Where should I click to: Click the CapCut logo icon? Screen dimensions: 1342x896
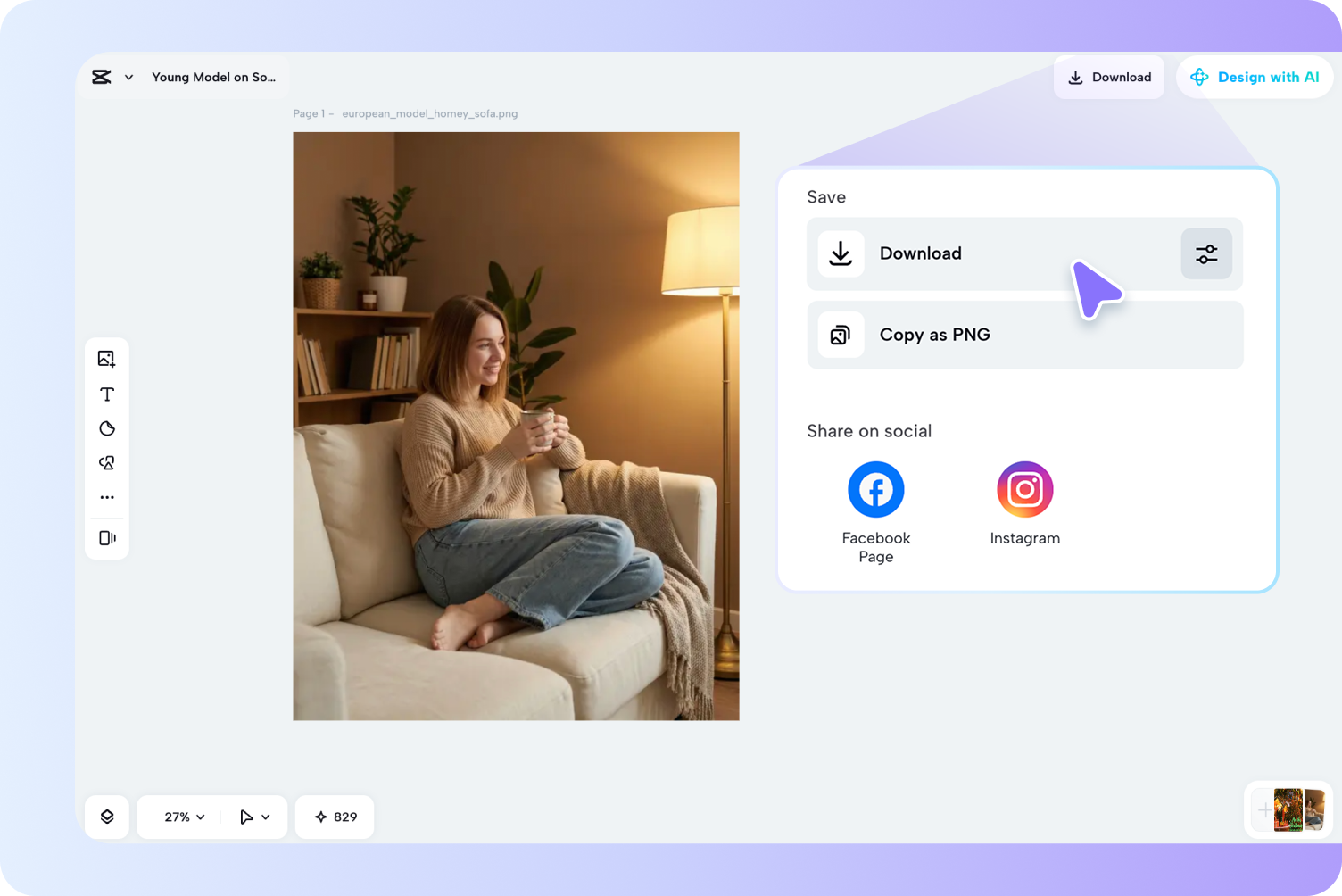[x=102, y=78]
